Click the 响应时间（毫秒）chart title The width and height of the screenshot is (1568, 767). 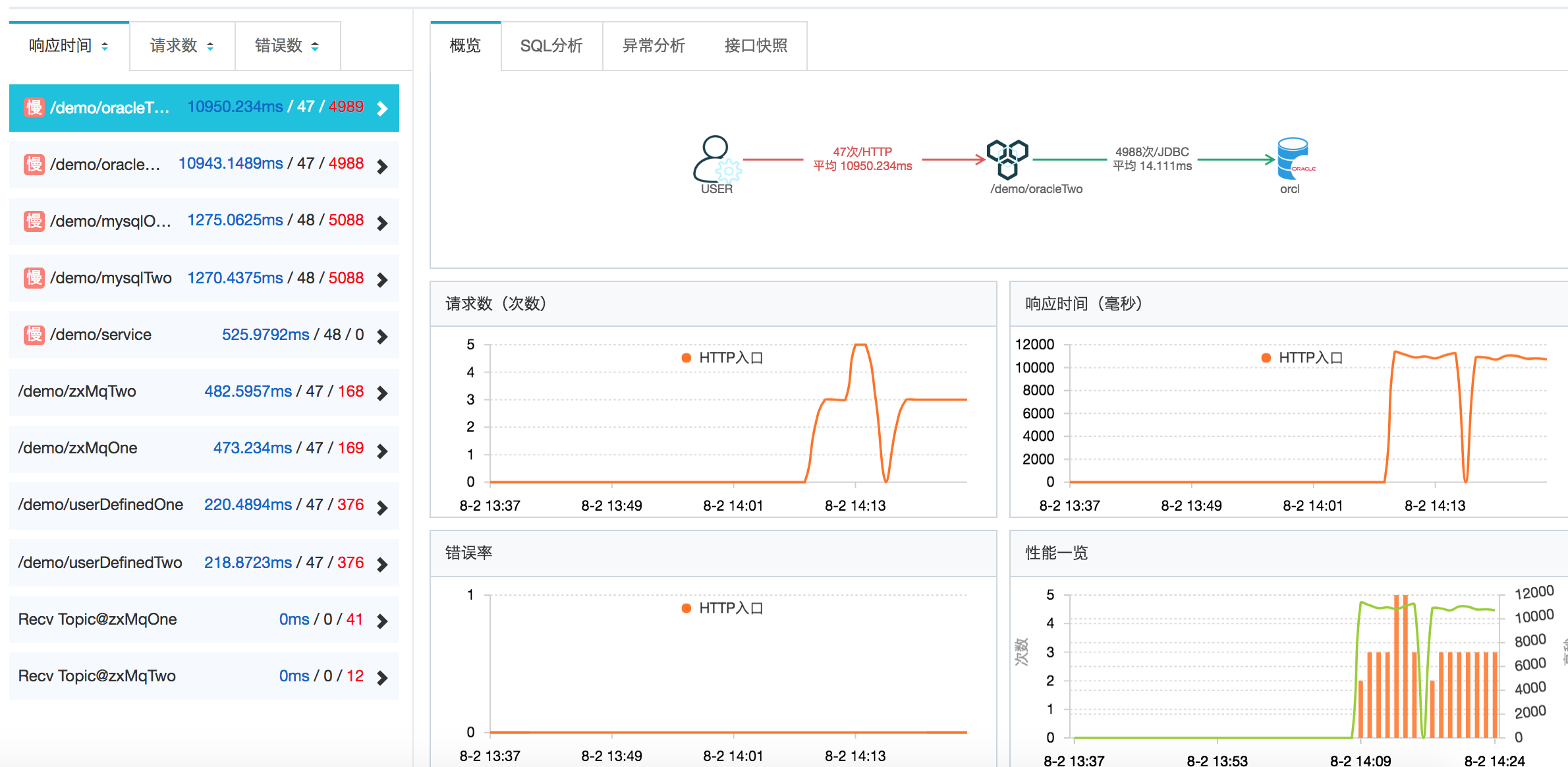click(x=1084, y=304)
